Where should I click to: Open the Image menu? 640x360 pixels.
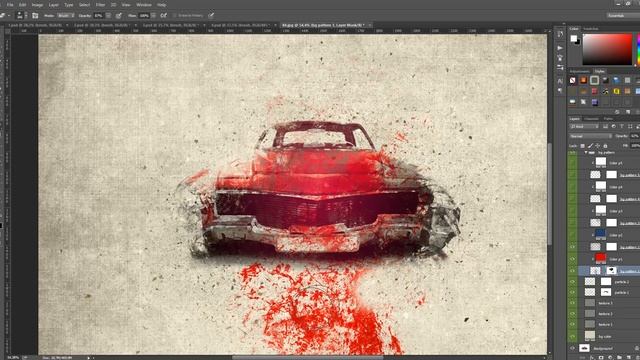click(x=37, y=5)
